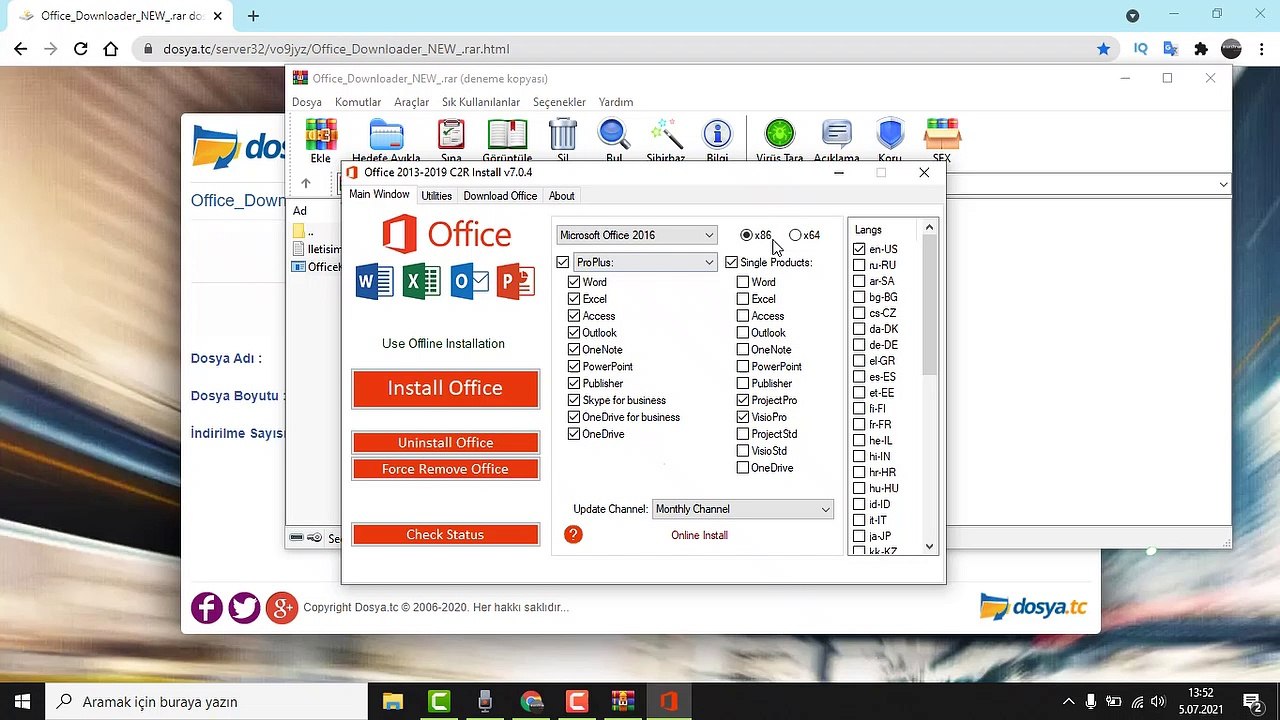Open the Dosya menu in WinRAR
Viewport: 1280px width, 720px height.
coord(307,102)
